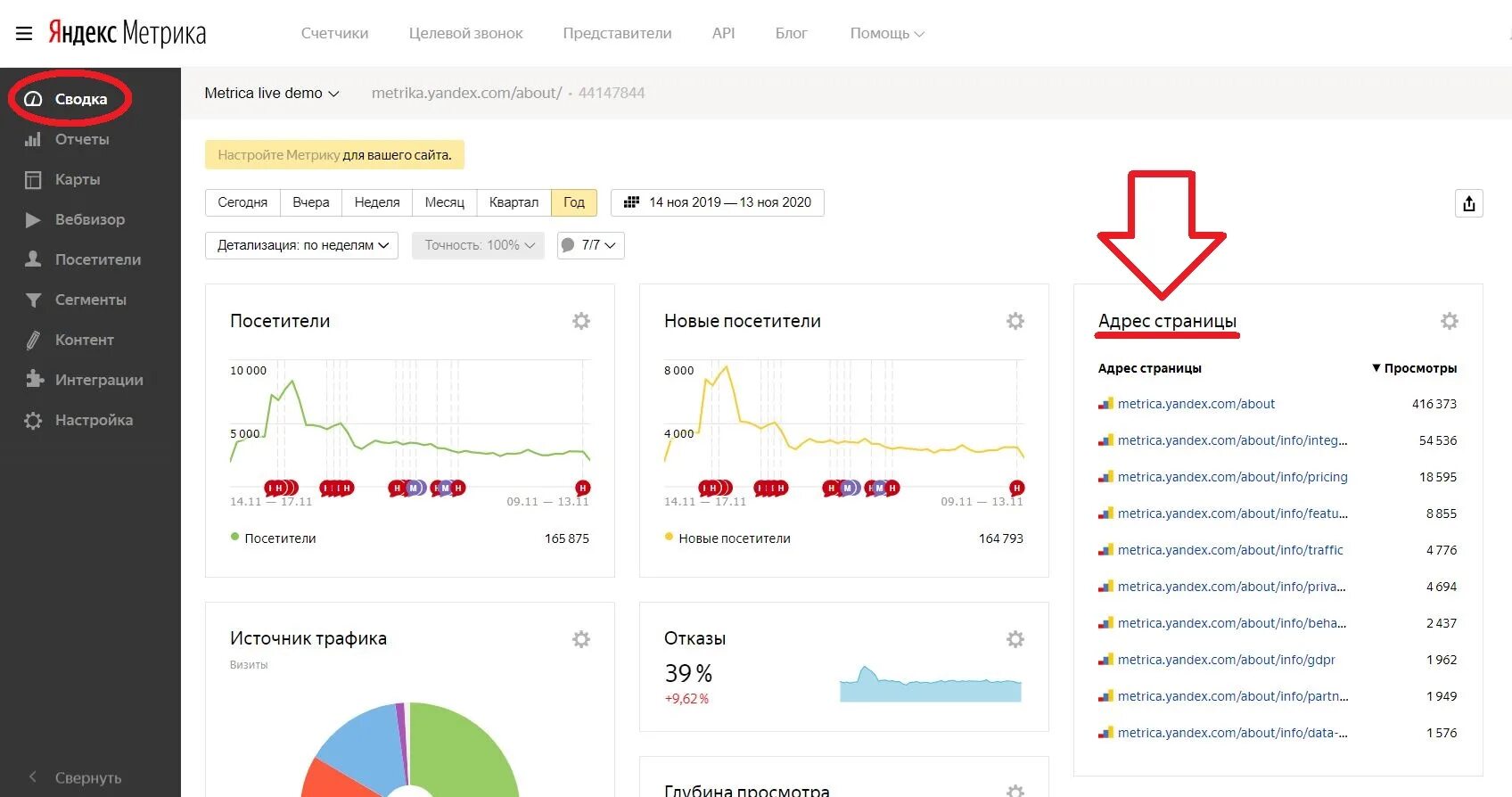Image resolution: width=1512 pixels, height=797 pixels.
Task: Toggle yellow Новые посетители legend marker
Action: [x=669, y=537]
